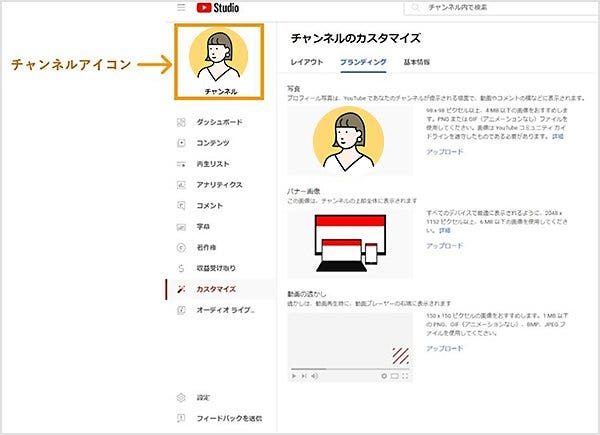Click アップロード for the video watermark
The height and width of the screenshot is (435, 600).
(x=445, y=349)
